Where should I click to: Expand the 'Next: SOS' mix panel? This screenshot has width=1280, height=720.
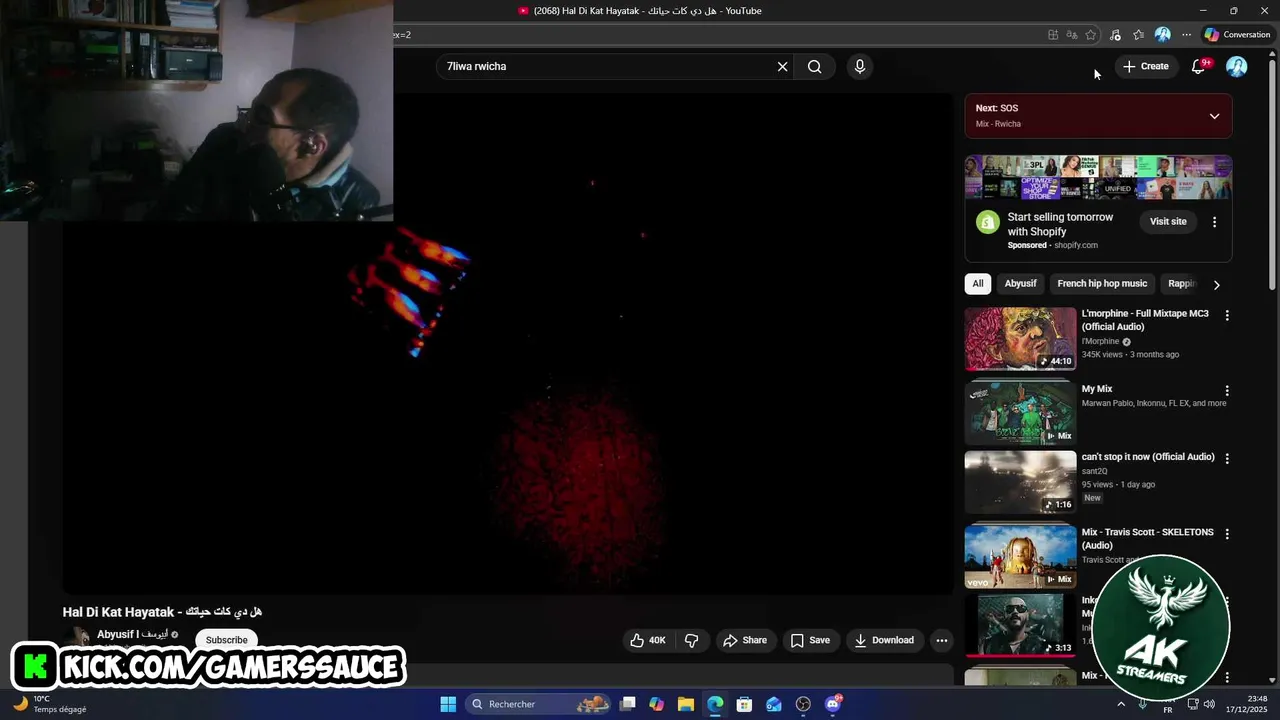(x=1214, y=116)
